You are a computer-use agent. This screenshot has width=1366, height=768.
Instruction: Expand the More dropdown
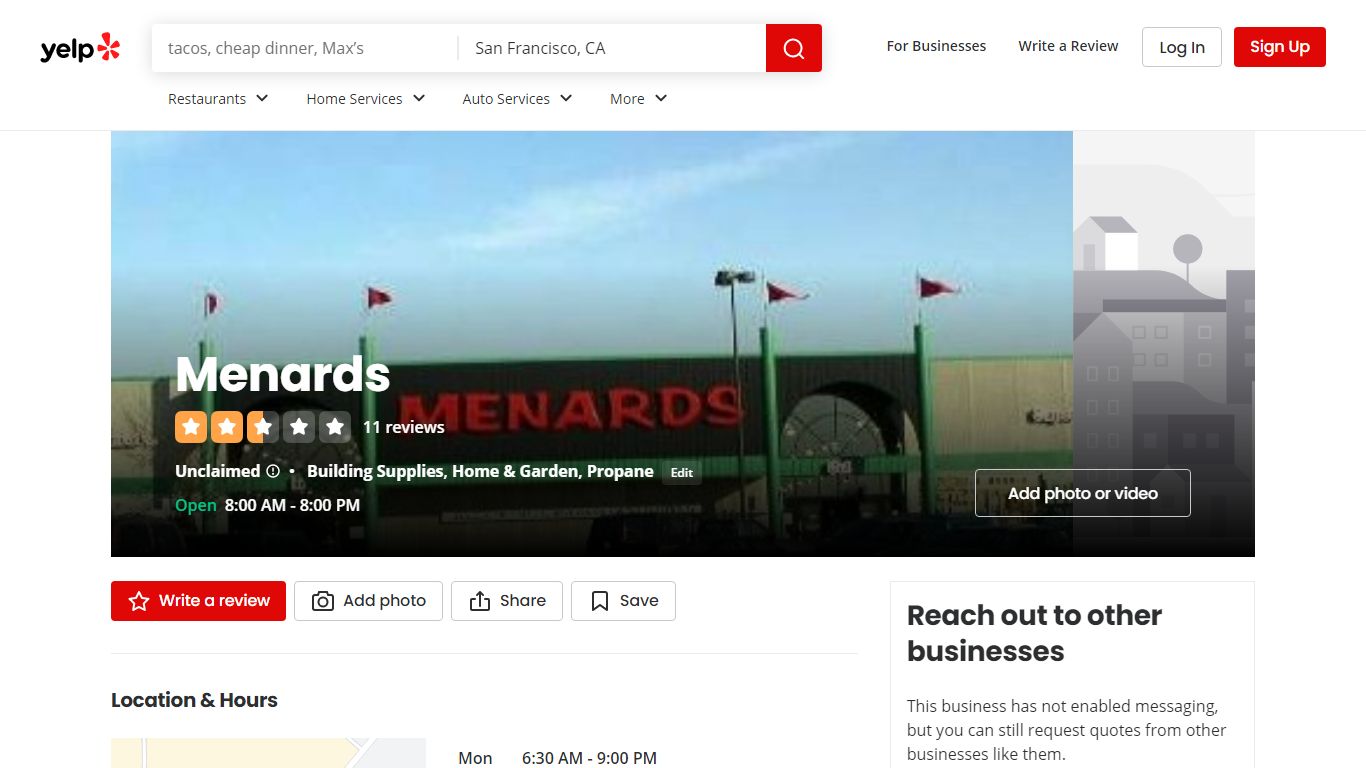coord(639,99)
